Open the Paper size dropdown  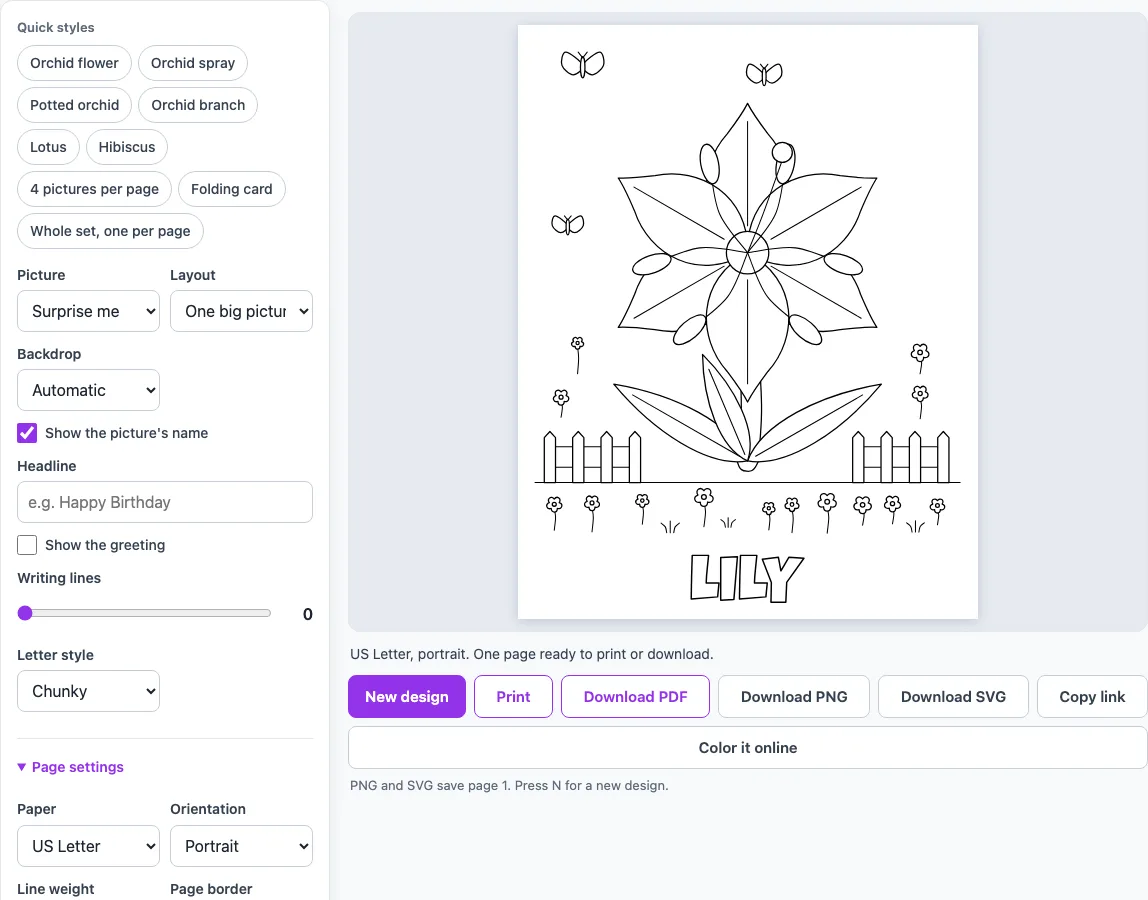coord(89,847)
